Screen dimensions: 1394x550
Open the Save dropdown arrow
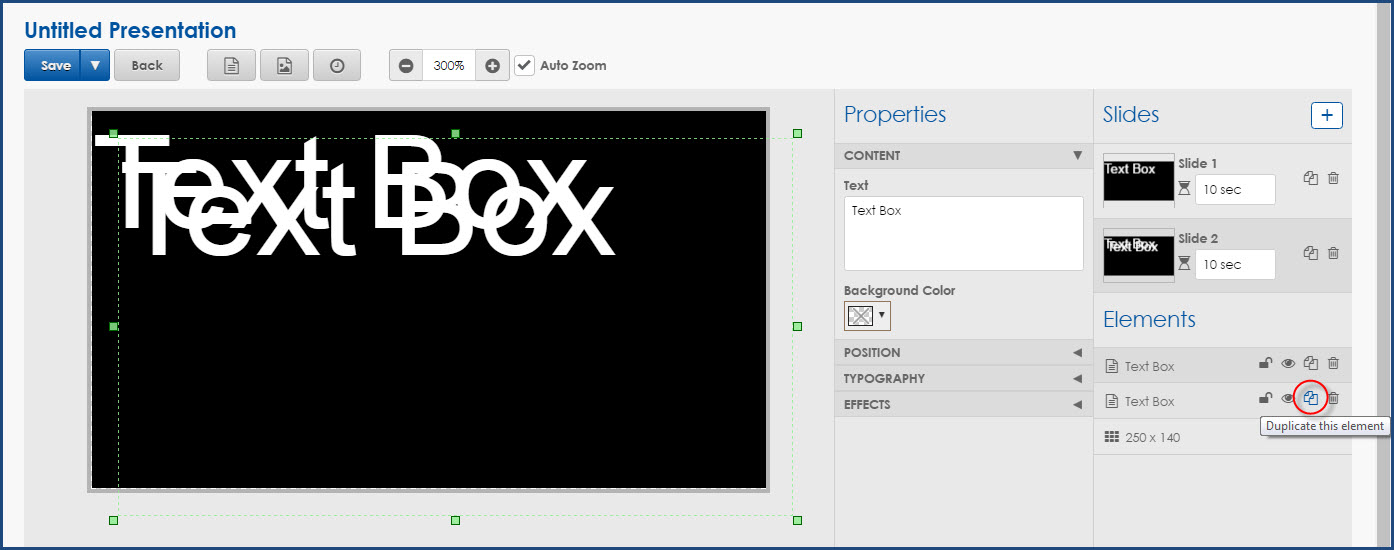95,65
